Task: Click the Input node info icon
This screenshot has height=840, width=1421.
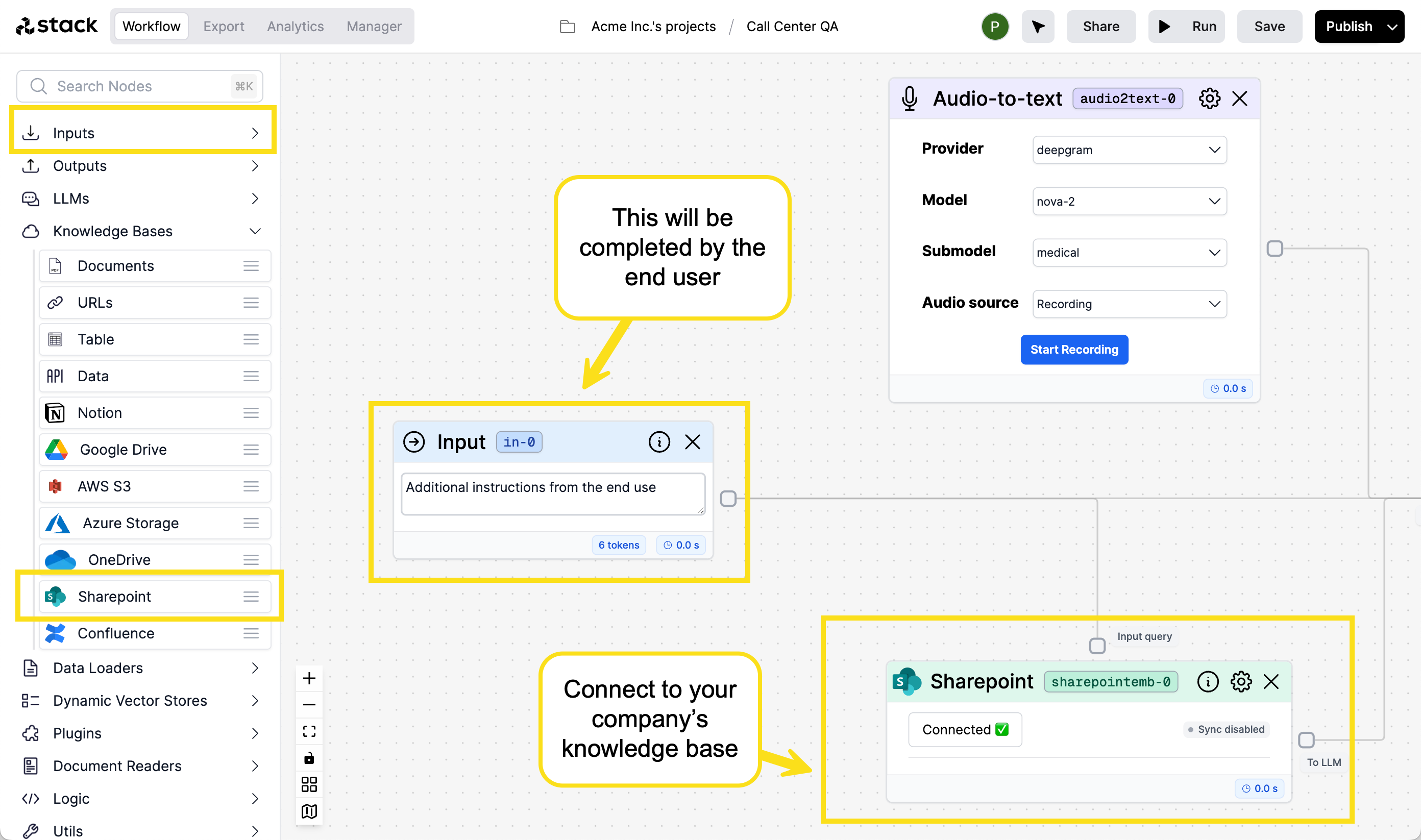Action: [x=659, y=441]
